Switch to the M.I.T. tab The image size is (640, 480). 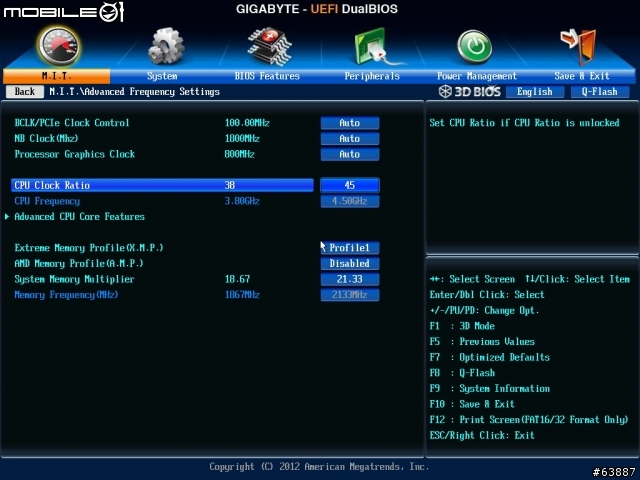tap(56, 76)
